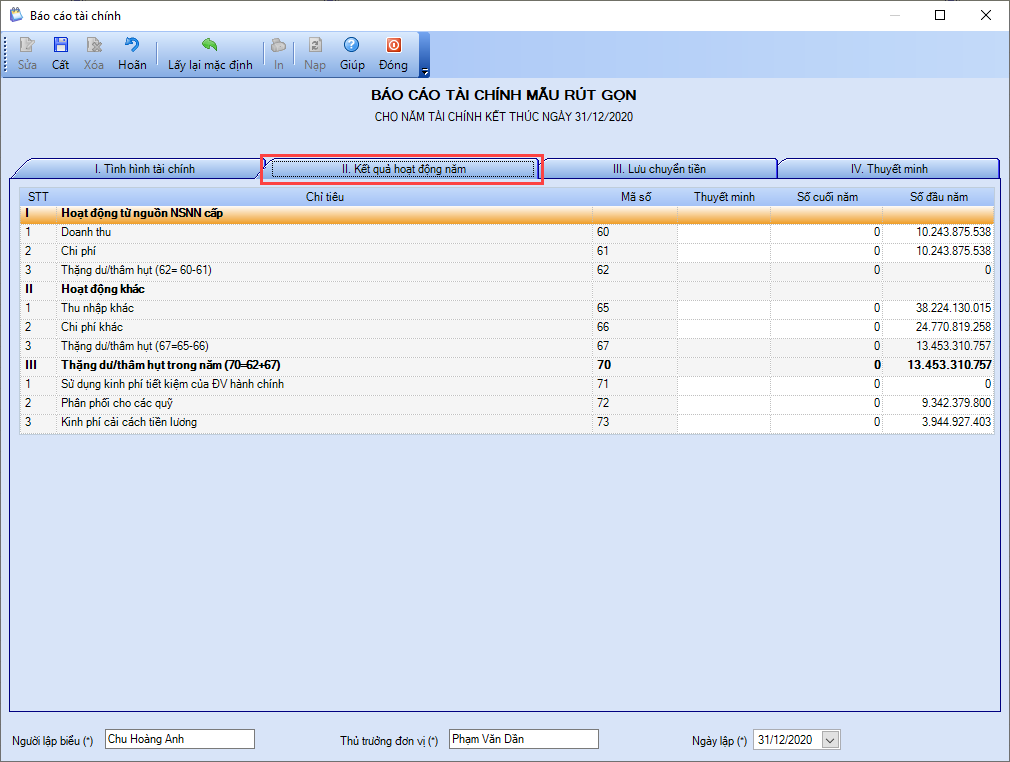This screenshot has height=762, width=1010.
Task: Open III. Lưu chuyển tiền tab
Action: [659, 169]
